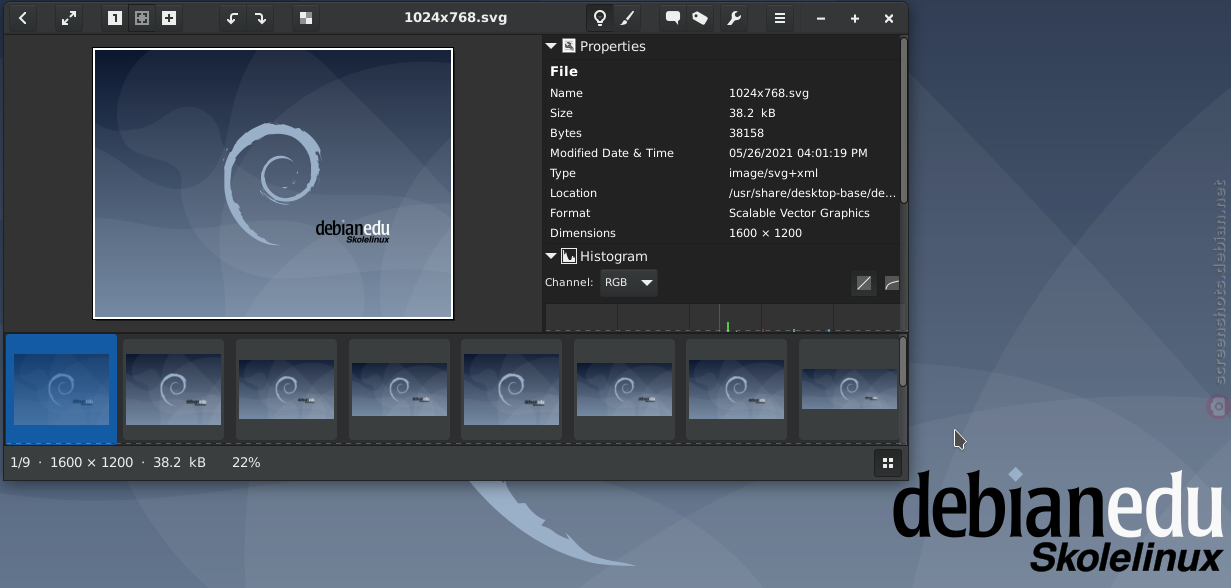
Task: Select the fifth thumbnail in filmstrip
Action: click(511, 389)
